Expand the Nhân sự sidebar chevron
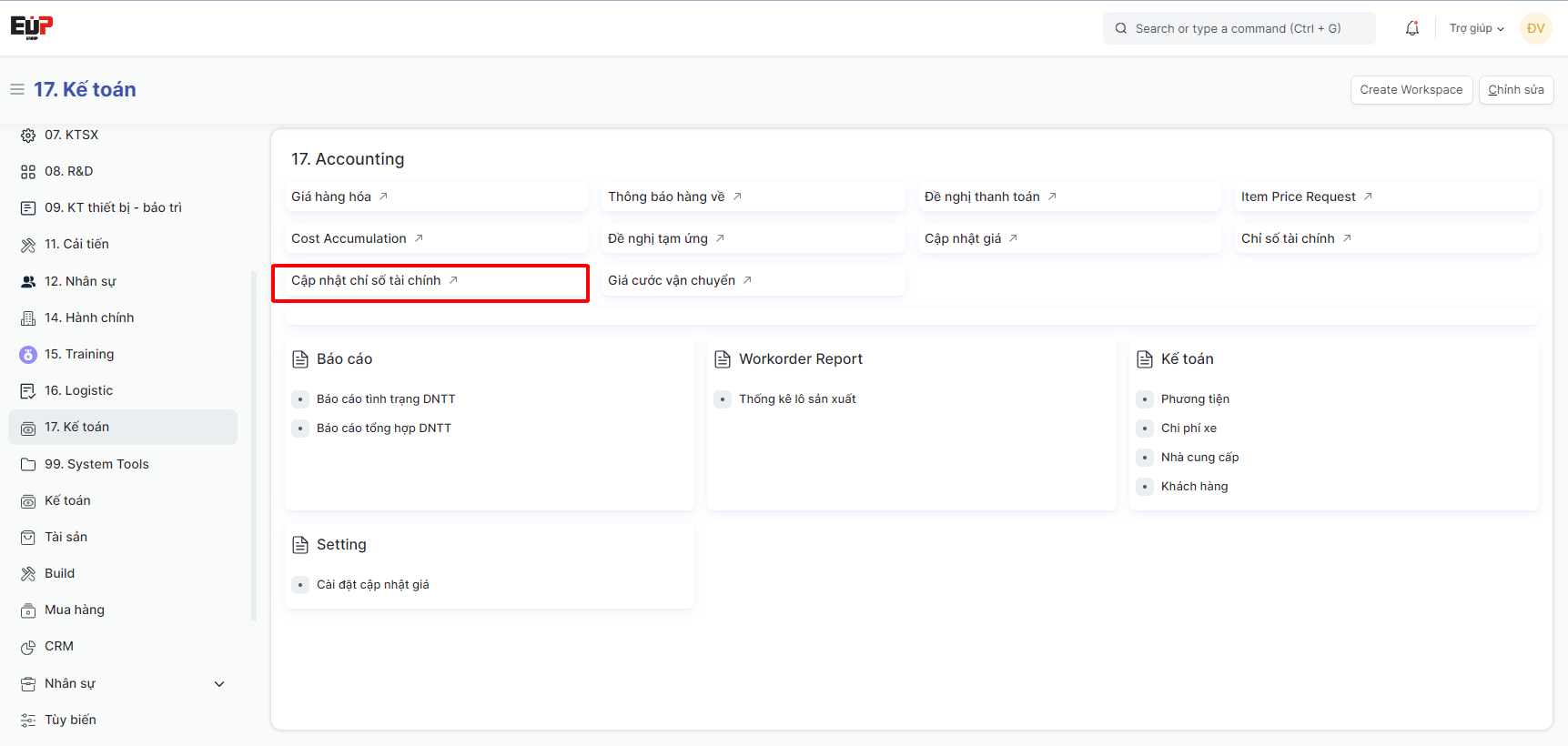 click(219, 684)
